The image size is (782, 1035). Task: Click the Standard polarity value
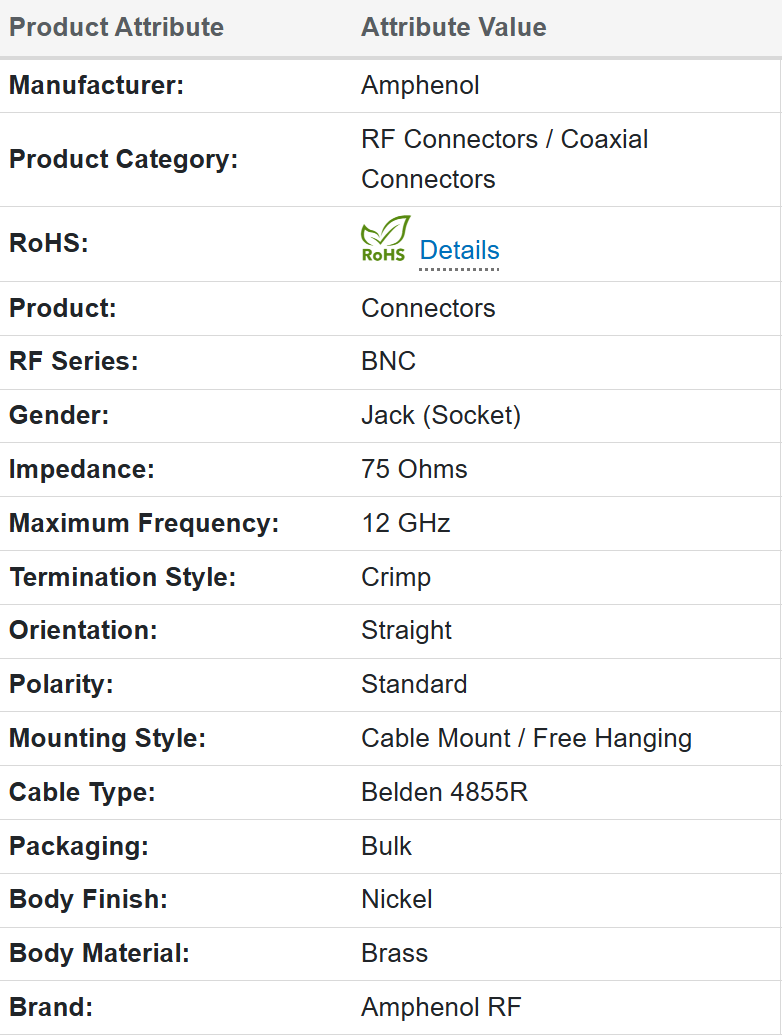tap(414, 685)
